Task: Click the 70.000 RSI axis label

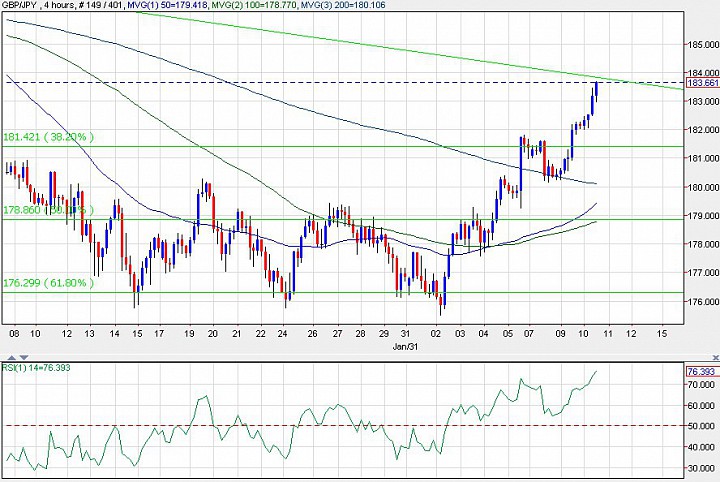Action: [x=703, y=385]
